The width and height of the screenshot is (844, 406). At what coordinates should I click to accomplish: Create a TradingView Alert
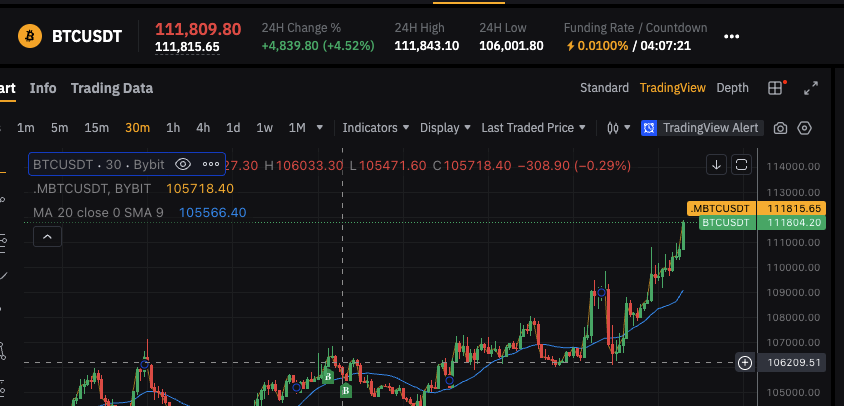tap(702, 128)
